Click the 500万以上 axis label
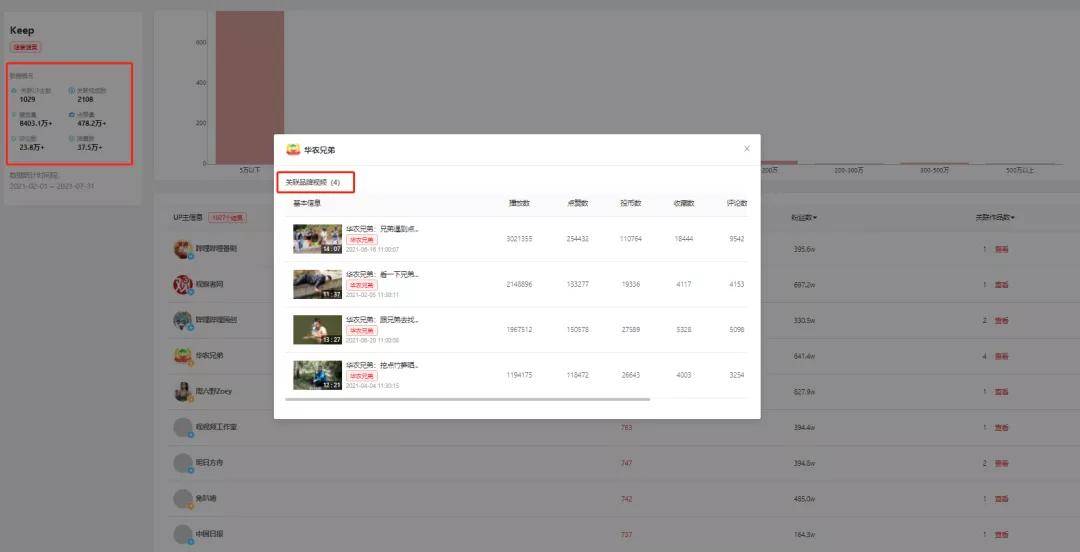 coord(1019,170)
